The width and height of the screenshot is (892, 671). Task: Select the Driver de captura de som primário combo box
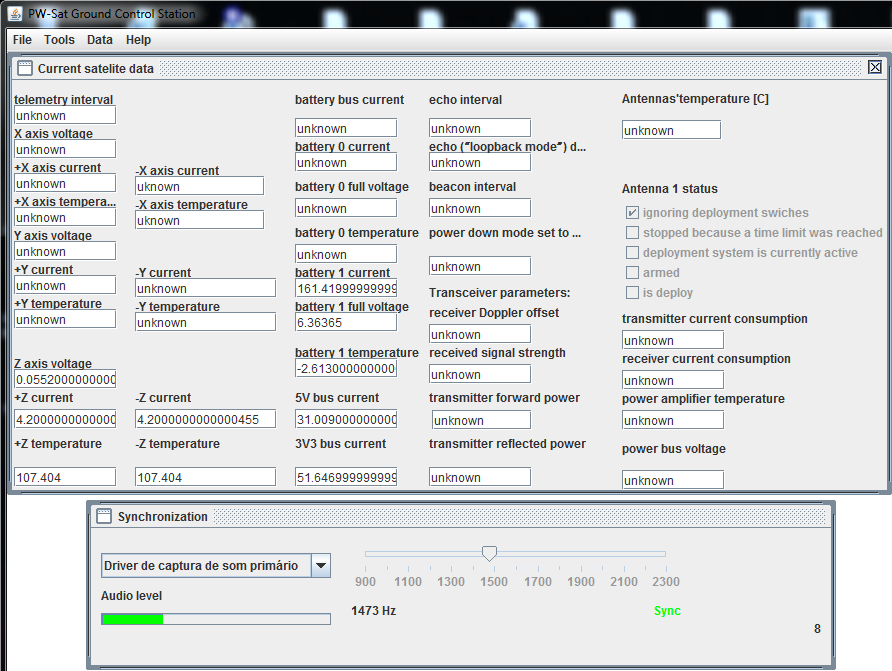pyautogui.click(x=216, y=566)
